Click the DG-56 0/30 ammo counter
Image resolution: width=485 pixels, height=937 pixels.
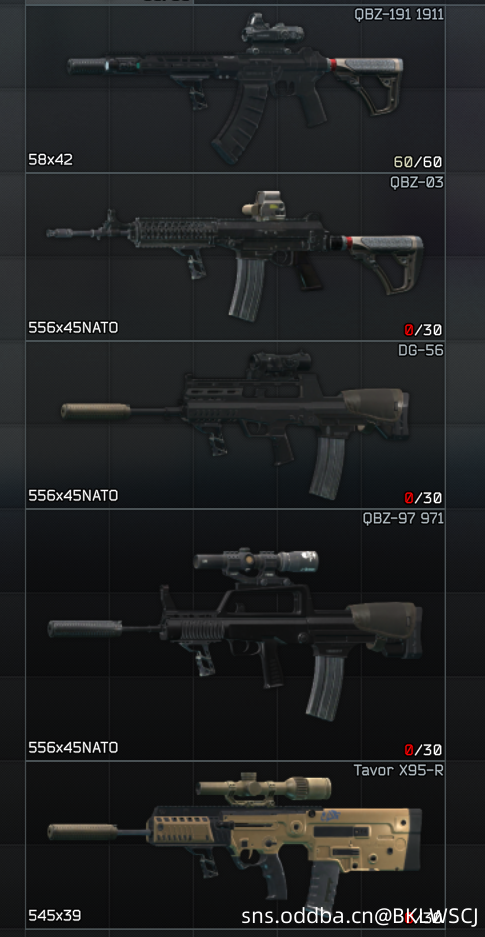click(423, 498)
